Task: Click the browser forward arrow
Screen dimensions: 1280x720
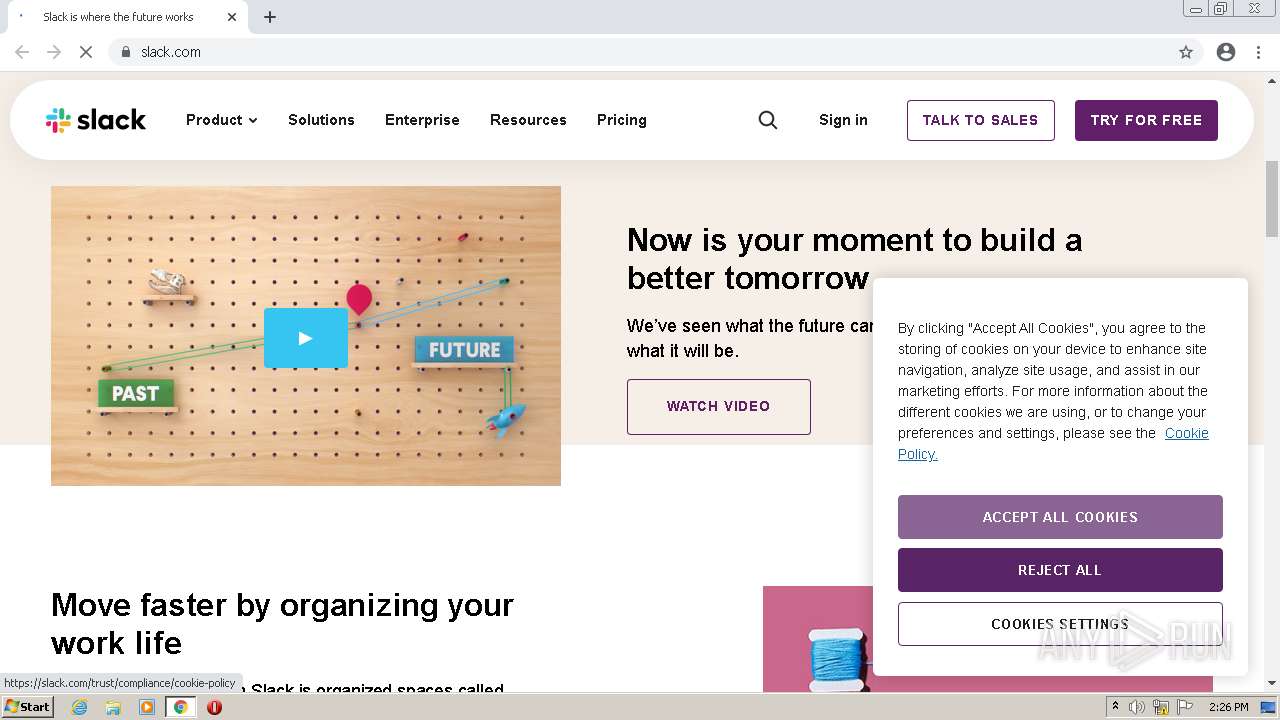Action: pos(54,52)
